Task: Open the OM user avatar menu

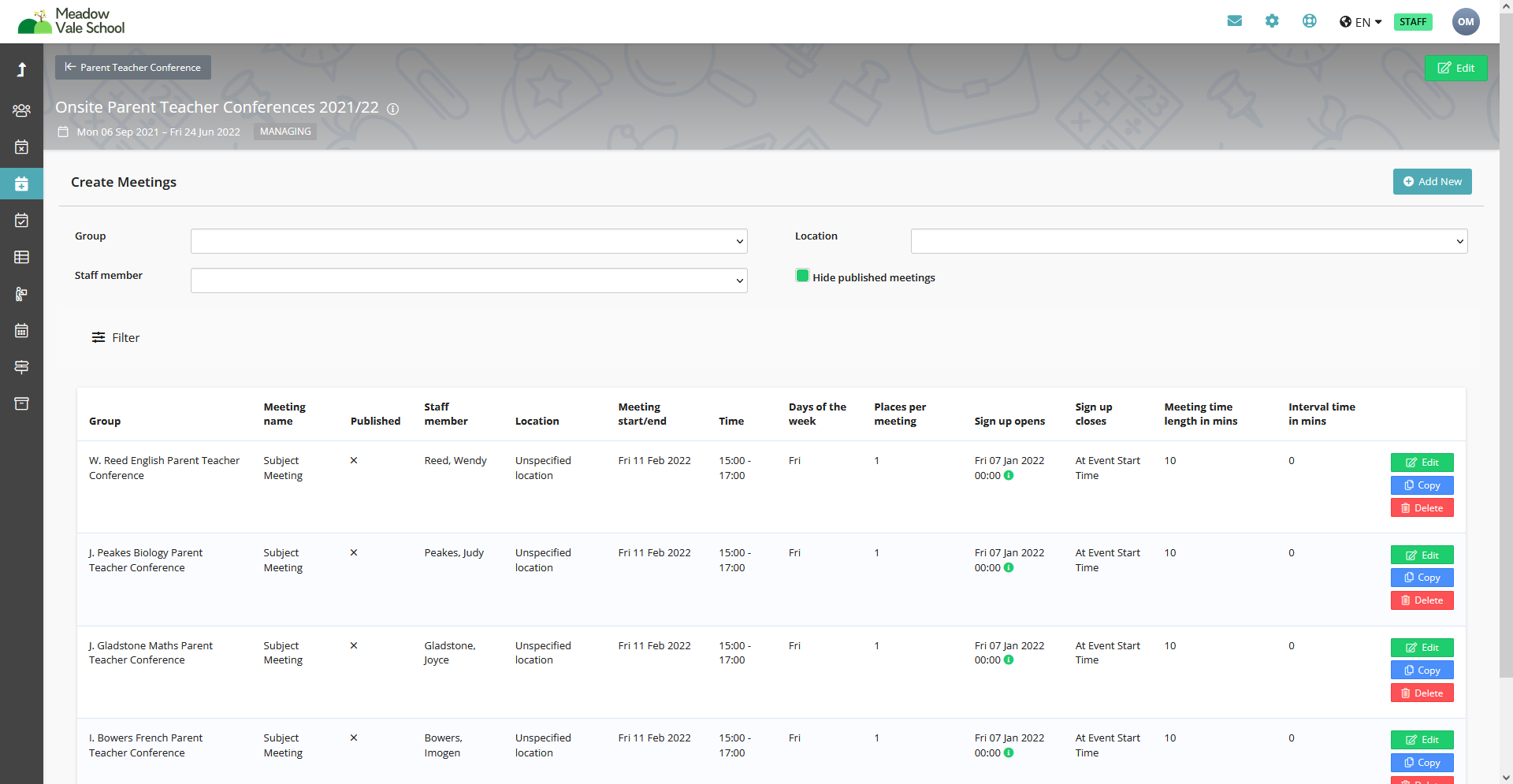Action: coord(1465,22)
